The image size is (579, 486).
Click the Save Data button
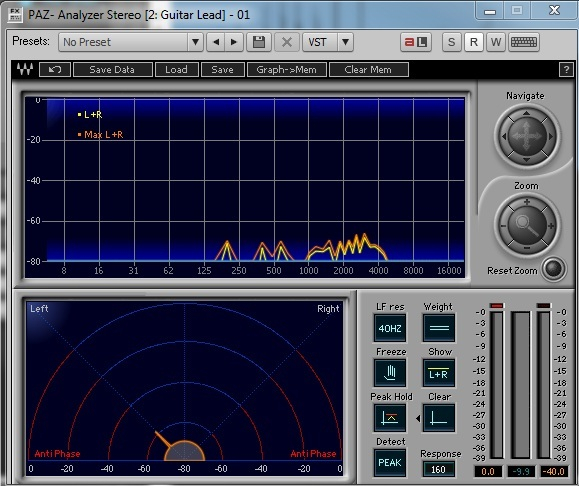[x=113, y=69]
